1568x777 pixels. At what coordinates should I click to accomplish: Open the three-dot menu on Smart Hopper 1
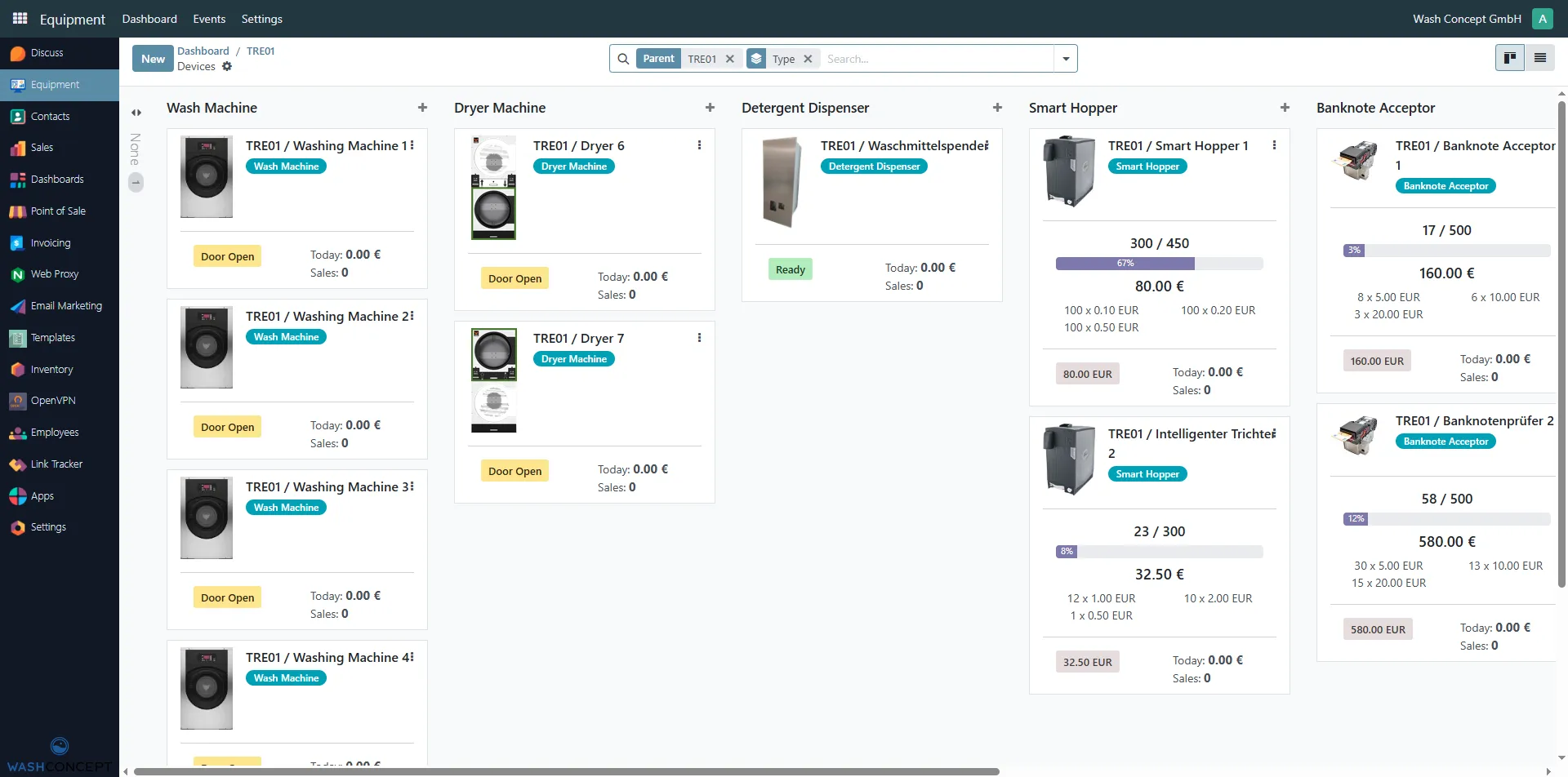[1274, 144]
